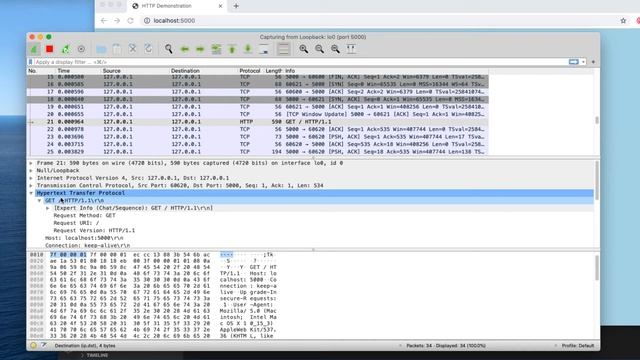This screenshot has width=640, height=360.
Task: Expand Expert Info Chat/Sequence node
Action: tap(48, 208)
